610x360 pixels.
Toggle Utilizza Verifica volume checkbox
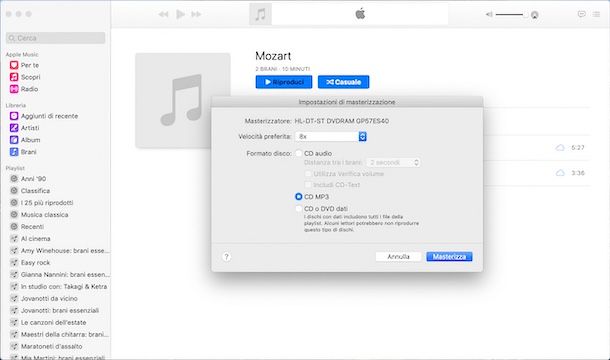[x=308, y=174]
